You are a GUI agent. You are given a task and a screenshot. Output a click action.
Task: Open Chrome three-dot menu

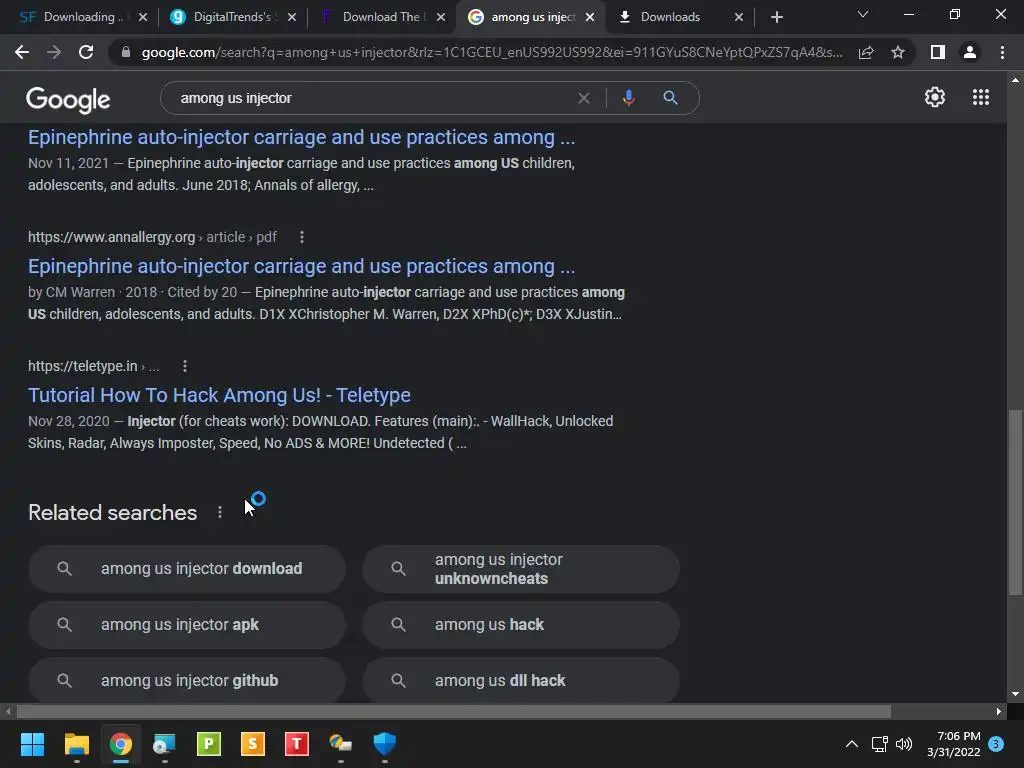1002,52
